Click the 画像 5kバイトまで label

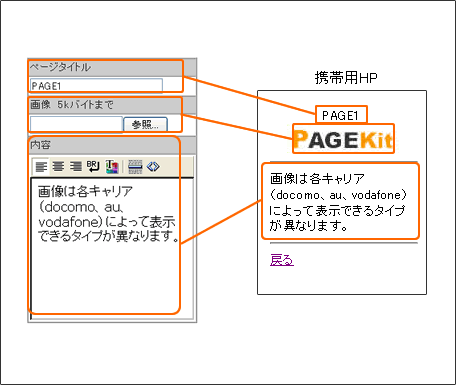click(x=72, y=105)
